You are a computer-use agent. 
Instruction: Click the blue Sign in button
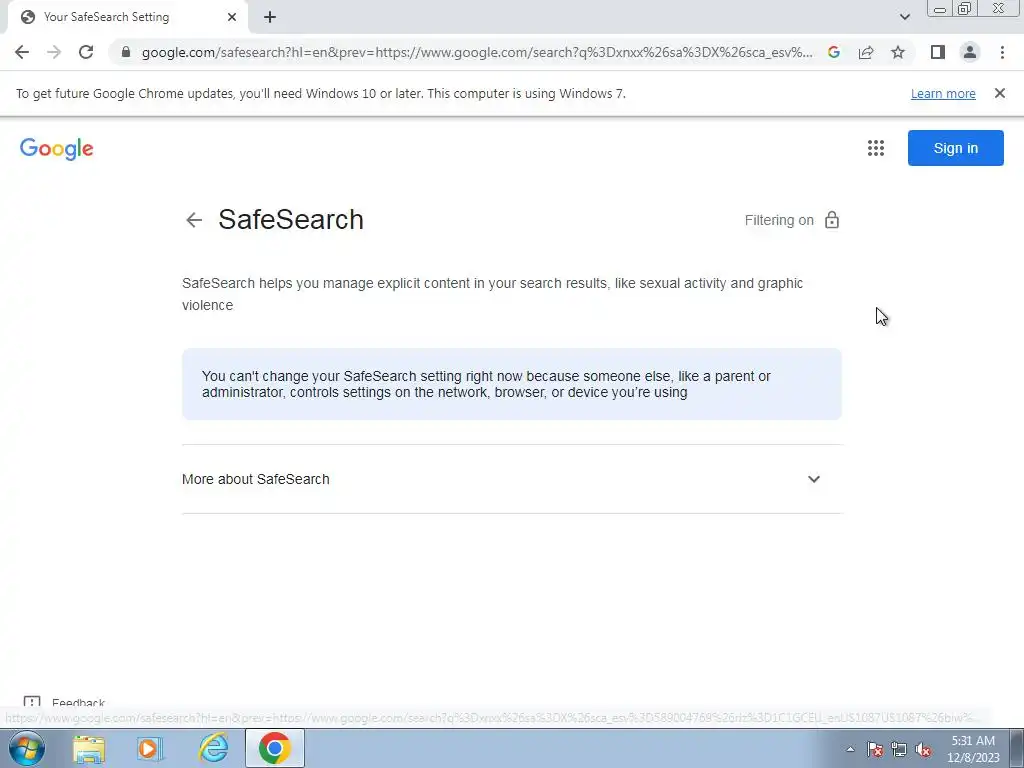pos(955,148)
